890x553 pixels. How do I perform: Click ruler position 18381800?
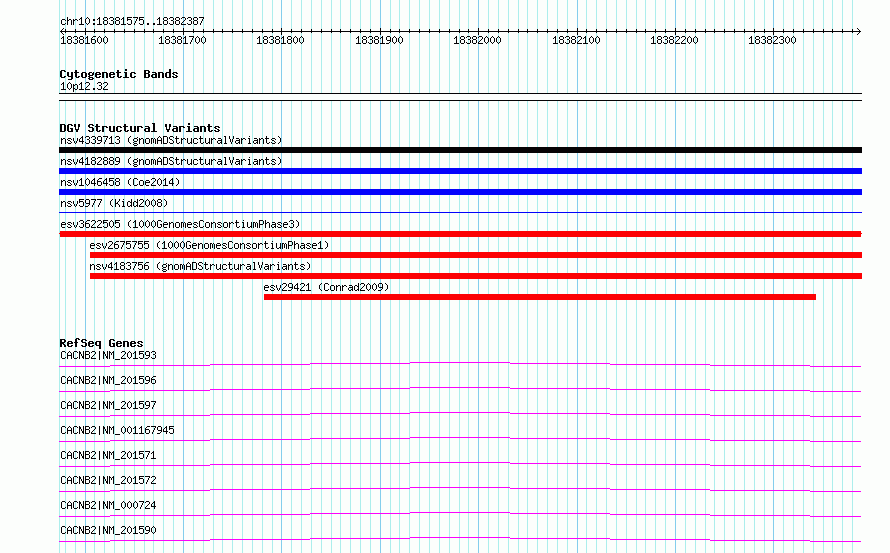[x=280, y=40]
